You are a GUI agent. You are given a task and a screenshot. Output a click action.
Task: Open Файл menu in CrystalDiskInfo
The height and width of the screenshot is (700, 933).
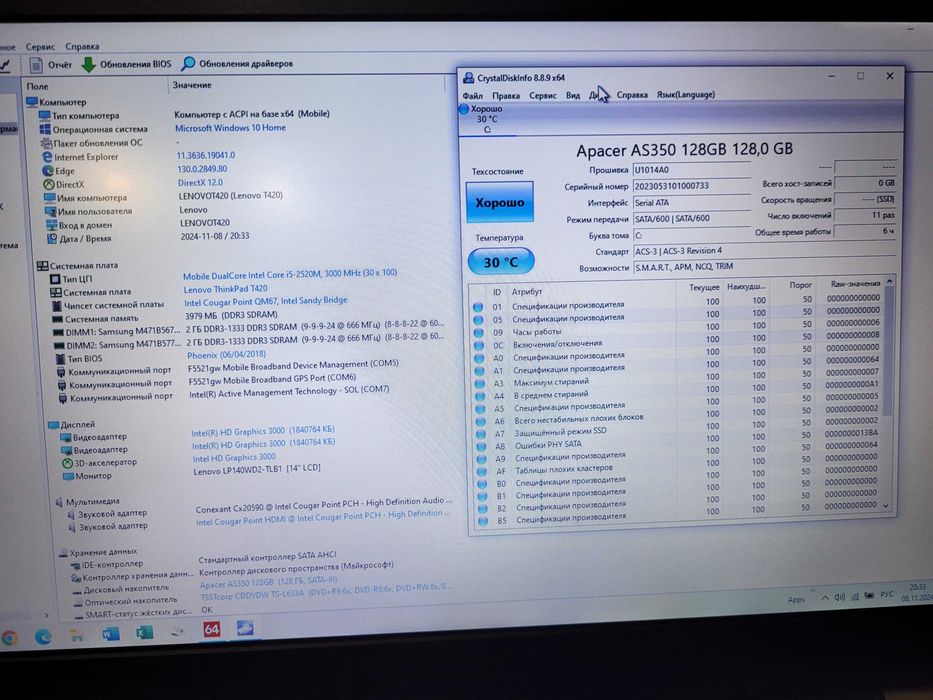click(472, 95)
